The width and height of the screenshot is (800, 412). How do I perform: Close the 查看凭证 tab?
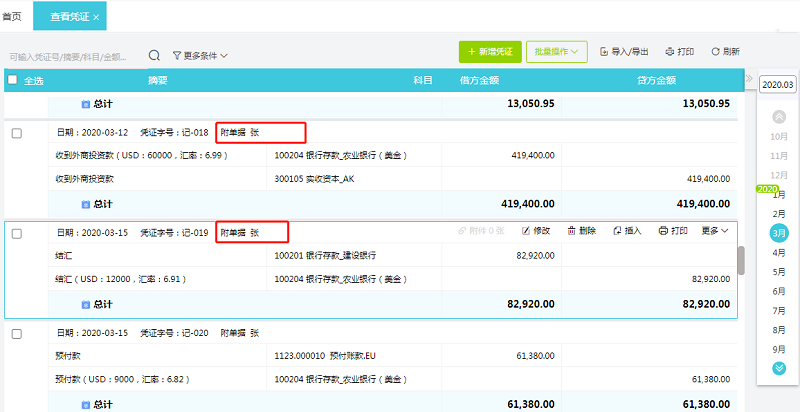[96, 17]
